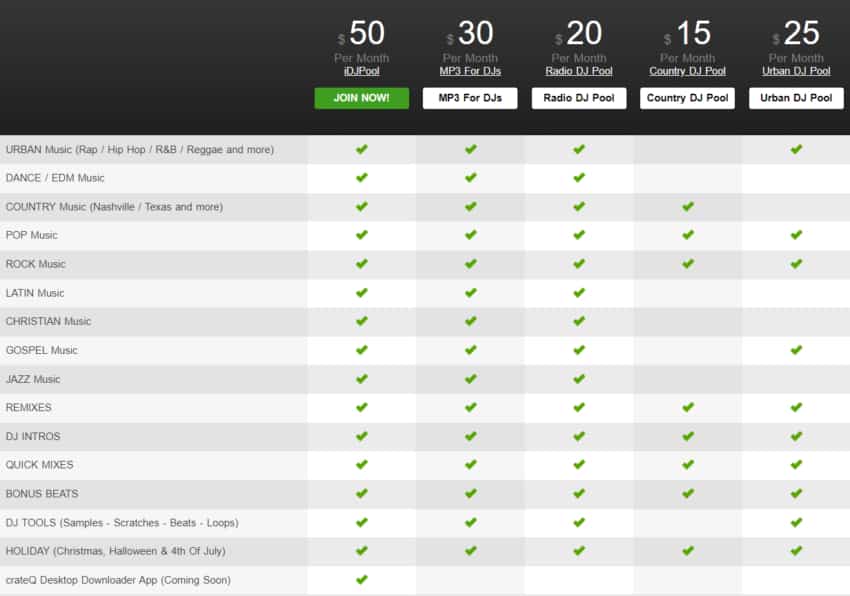The height and width of the screenshot is (596, 850).
Task: Choose the Country DJ Pool button
Action: click(687, 98)
